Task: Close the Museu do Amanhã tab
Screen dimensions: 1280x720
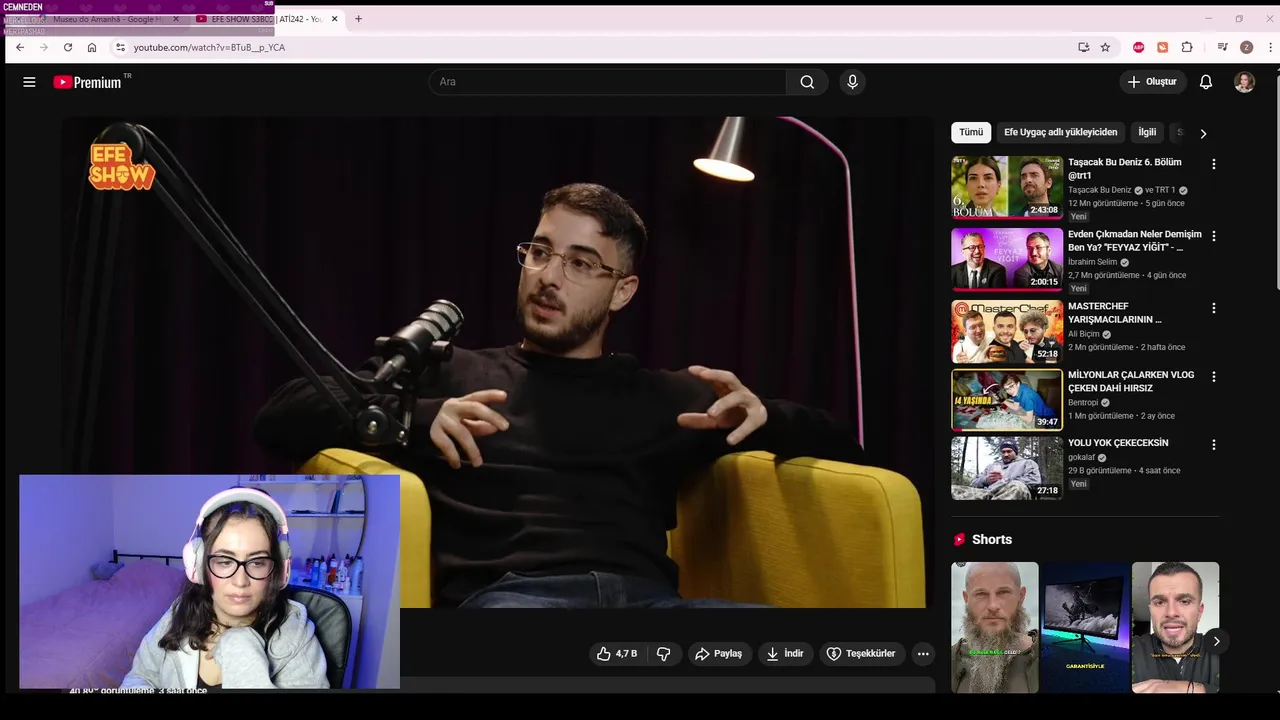Action: click(177, 19)
